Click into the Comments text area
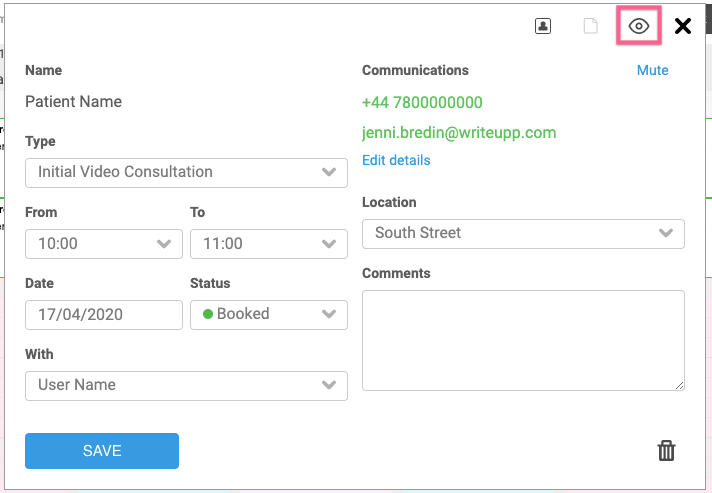The width and height of the screenshot is (712, 493). (x=523, y=340)
